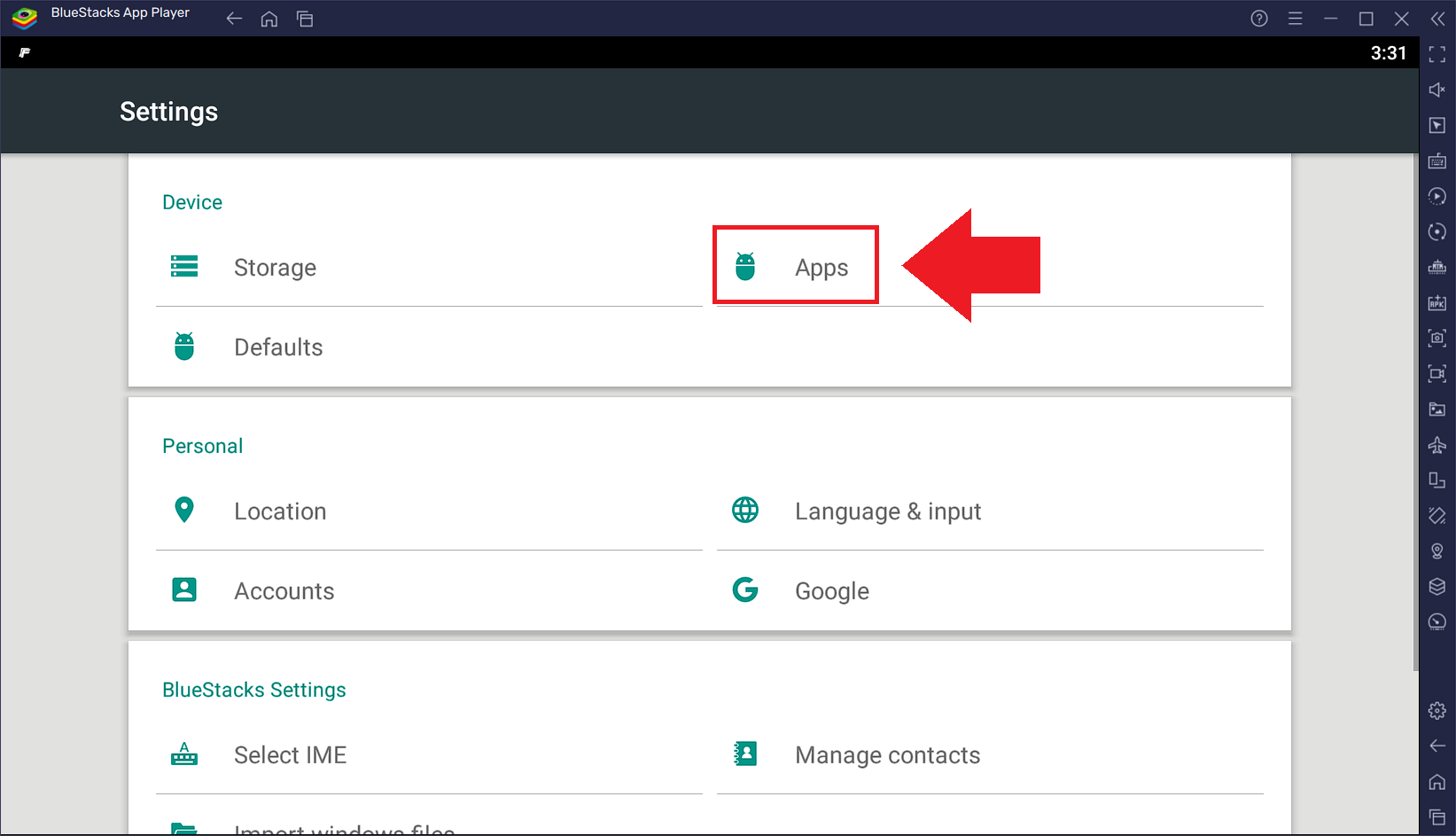The height and width of the screenshot is (836, 1456).
Task: Open the Storage settings option
Action: pos(275,267)
